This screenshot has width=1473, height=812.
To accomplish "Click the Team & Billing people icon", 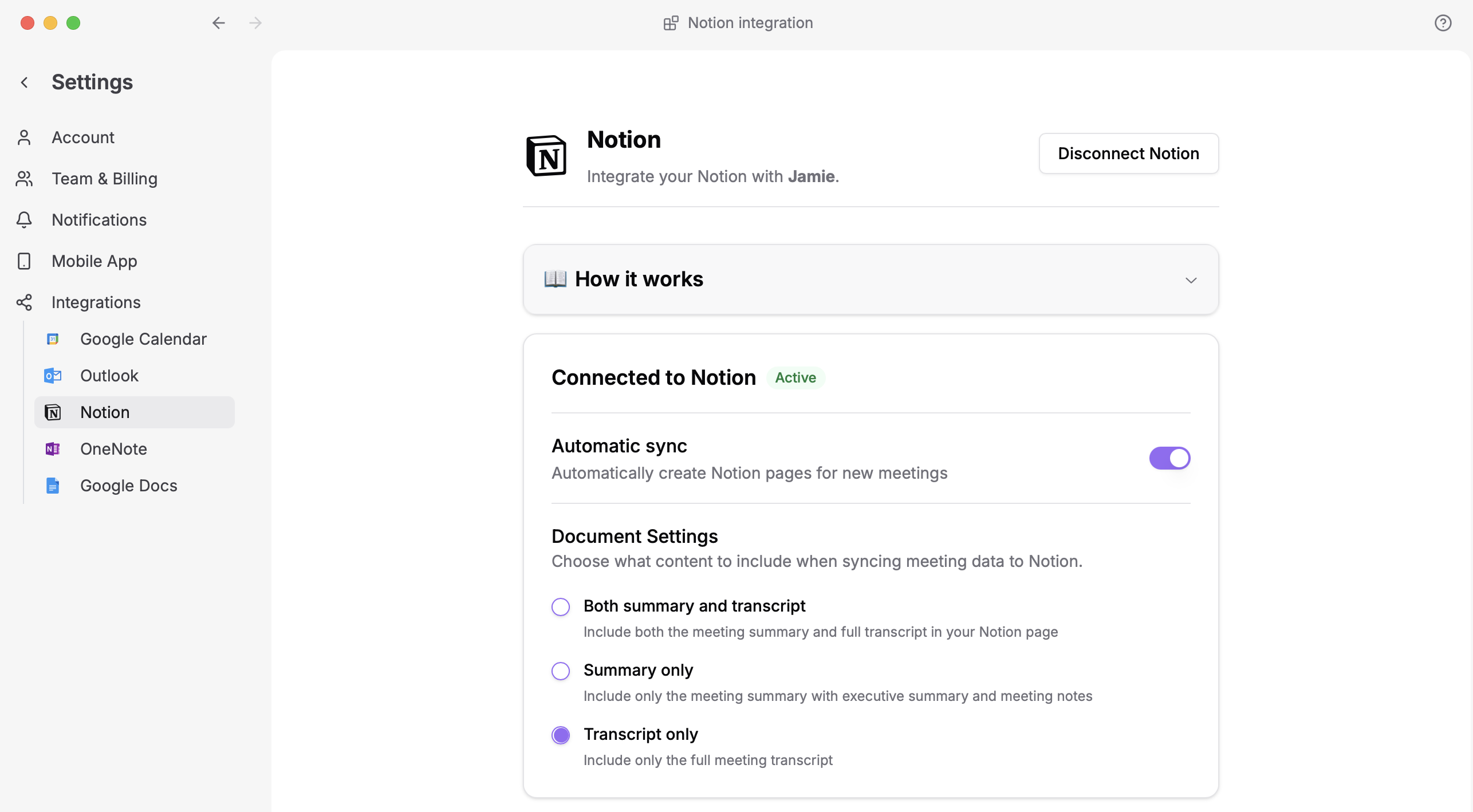I will 24,179.
